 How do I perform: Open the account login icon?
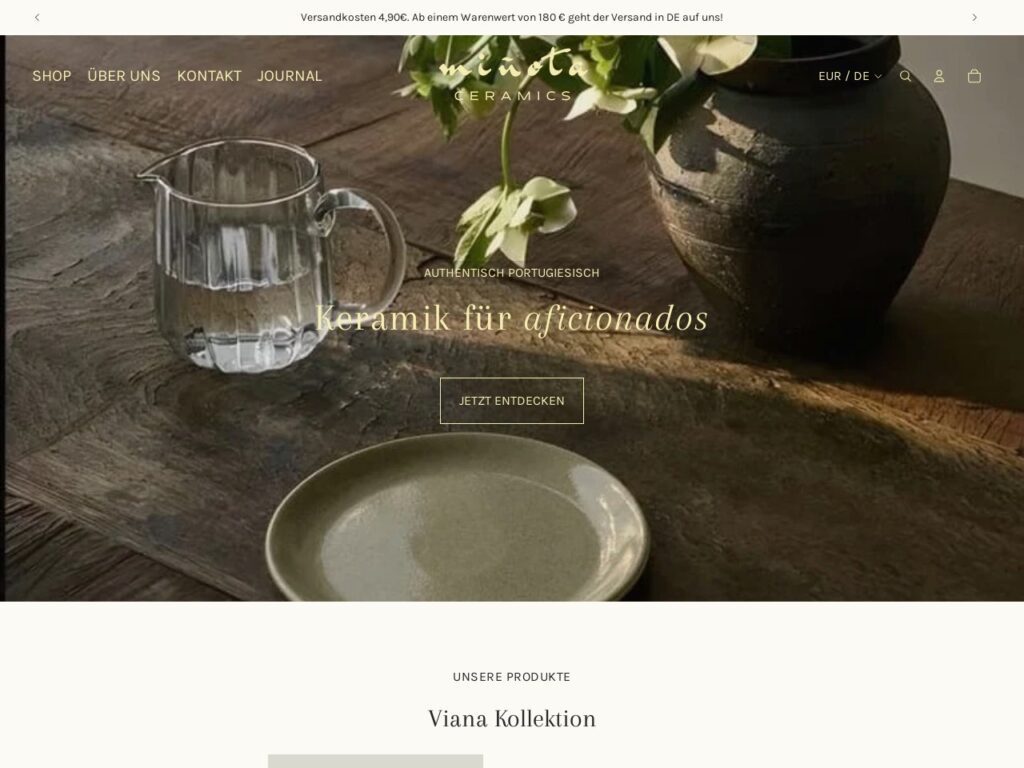(939, 76)
